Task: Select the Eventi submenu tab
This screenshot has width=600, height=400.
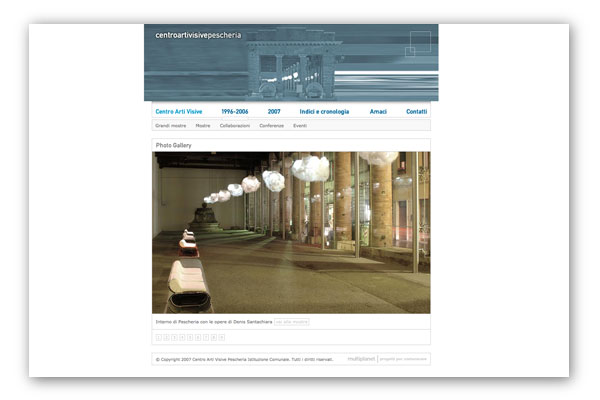Action: (300, 126)
